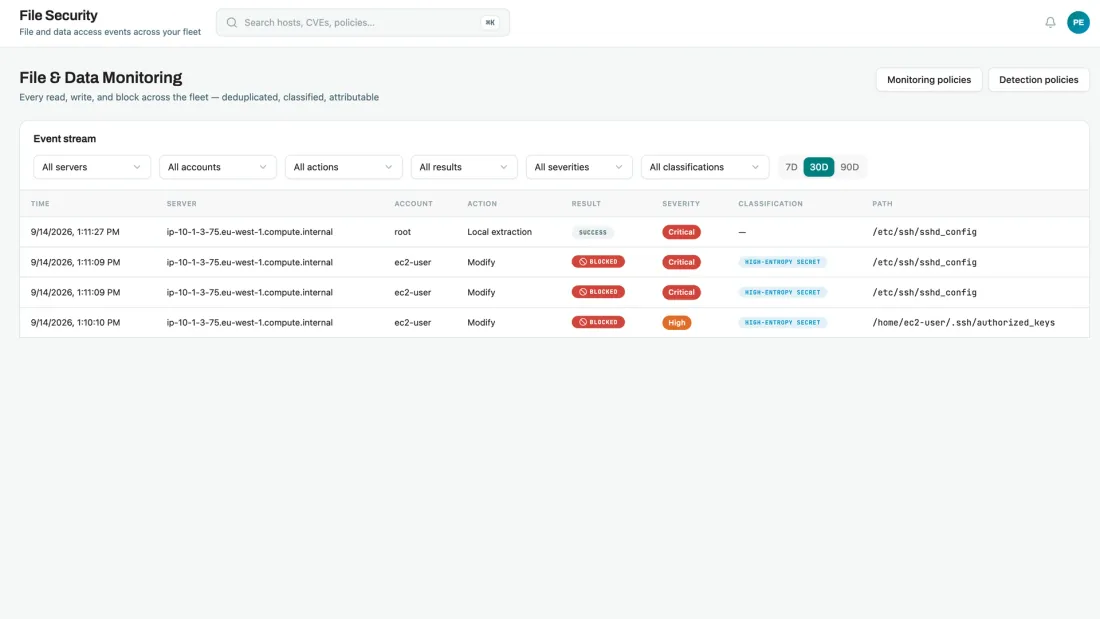Select the 30D time range
This screenshot has height=619, width=1100.
coord(819,167)
